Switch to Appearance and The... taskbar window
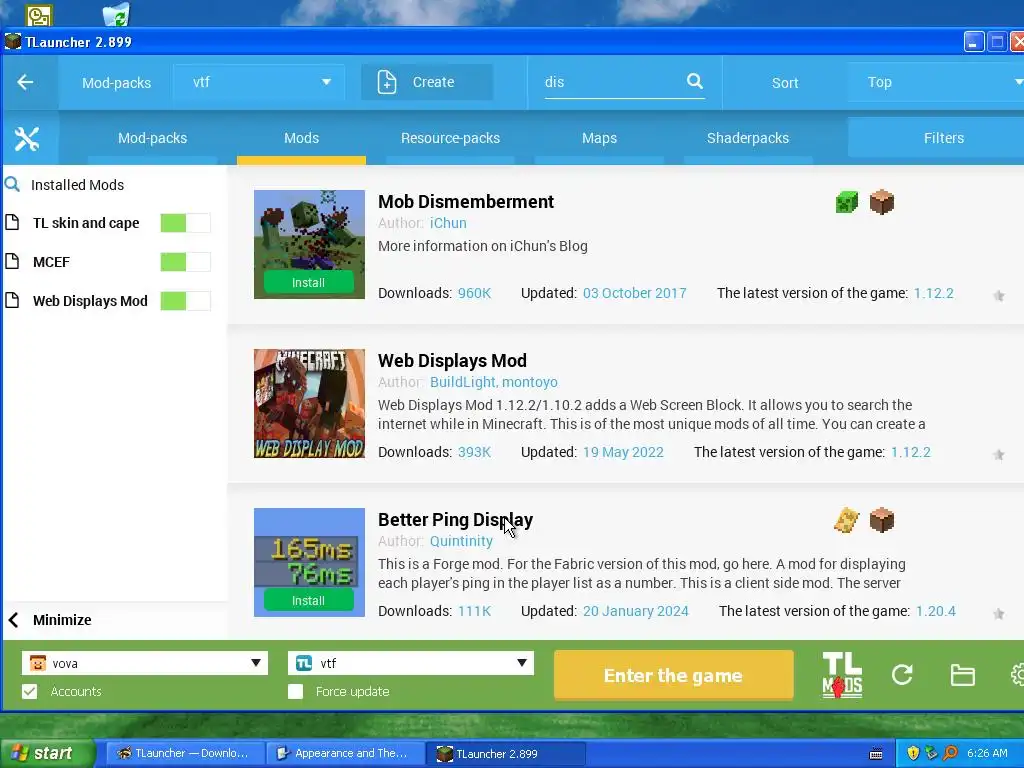 pyautogui.click(x=345, y=753)
